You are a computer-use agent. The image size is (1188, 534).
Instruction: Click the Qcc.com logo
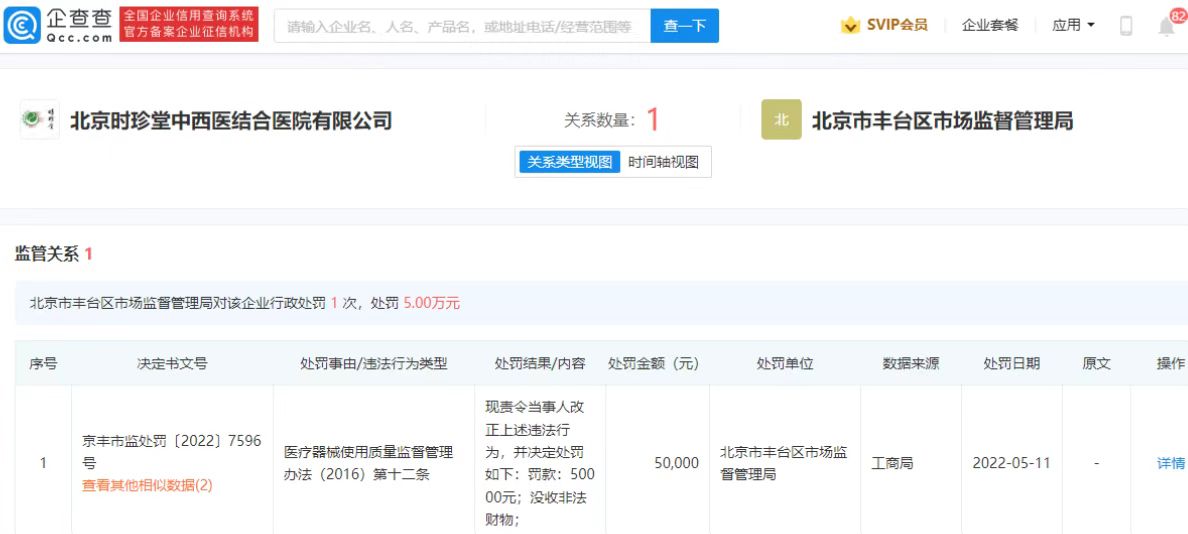point(58,25)
